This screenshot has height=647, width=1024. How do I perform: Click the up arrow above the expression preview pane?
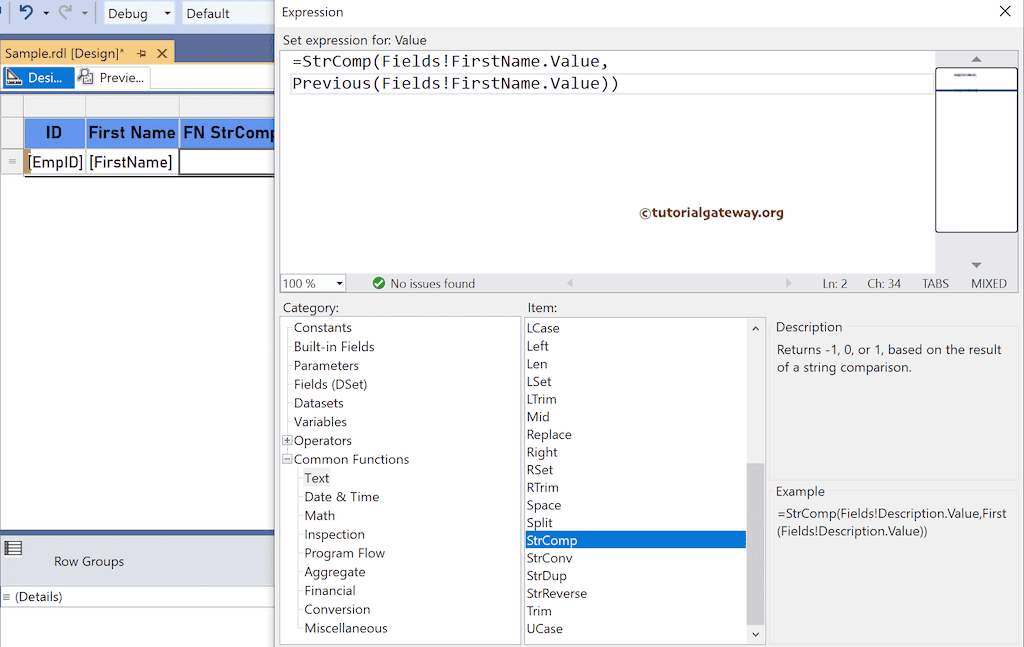(976, 60)
